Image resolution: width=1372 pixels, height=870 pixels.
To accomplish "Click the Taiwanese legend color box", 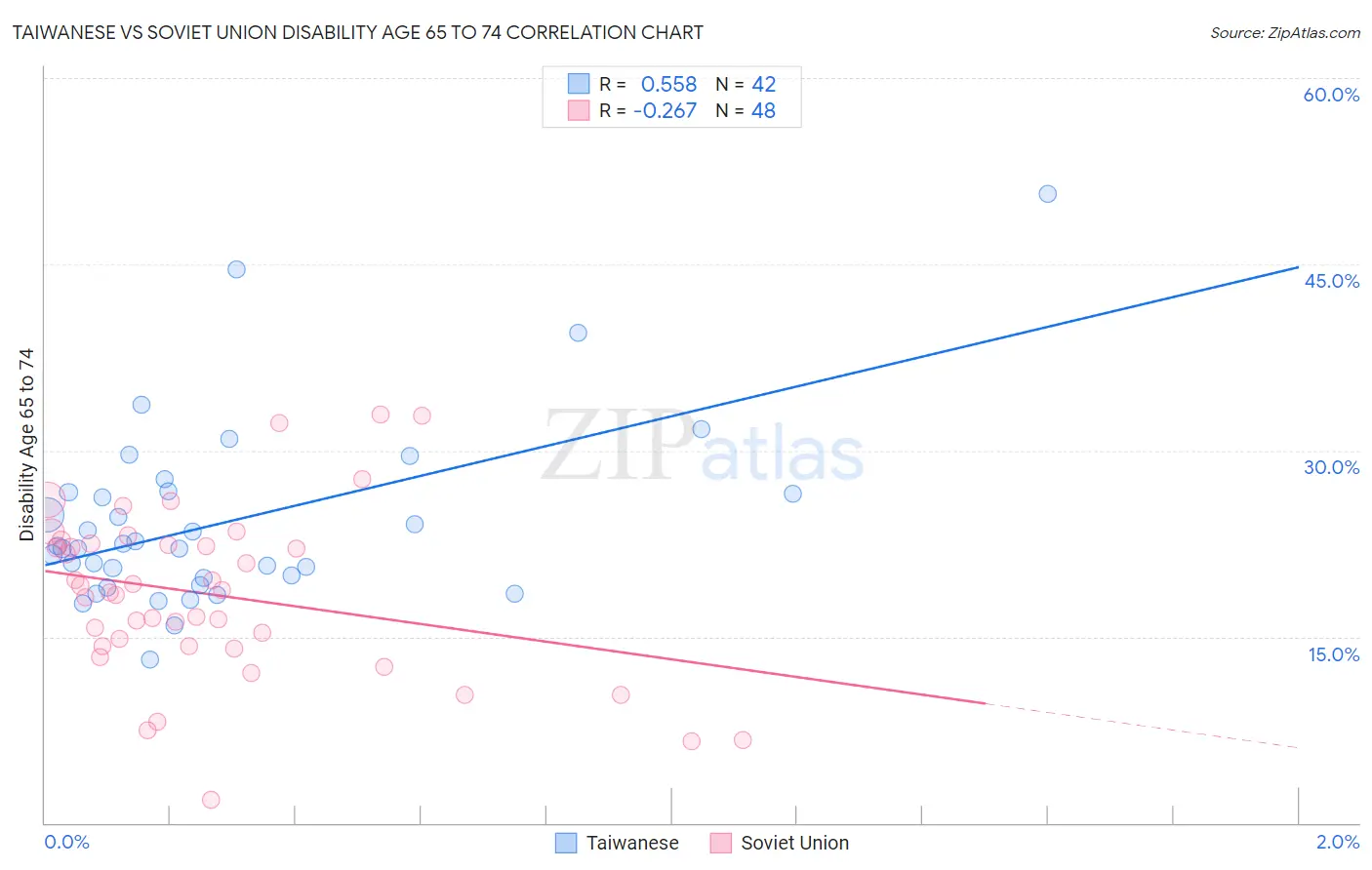I will pos(566,843).
